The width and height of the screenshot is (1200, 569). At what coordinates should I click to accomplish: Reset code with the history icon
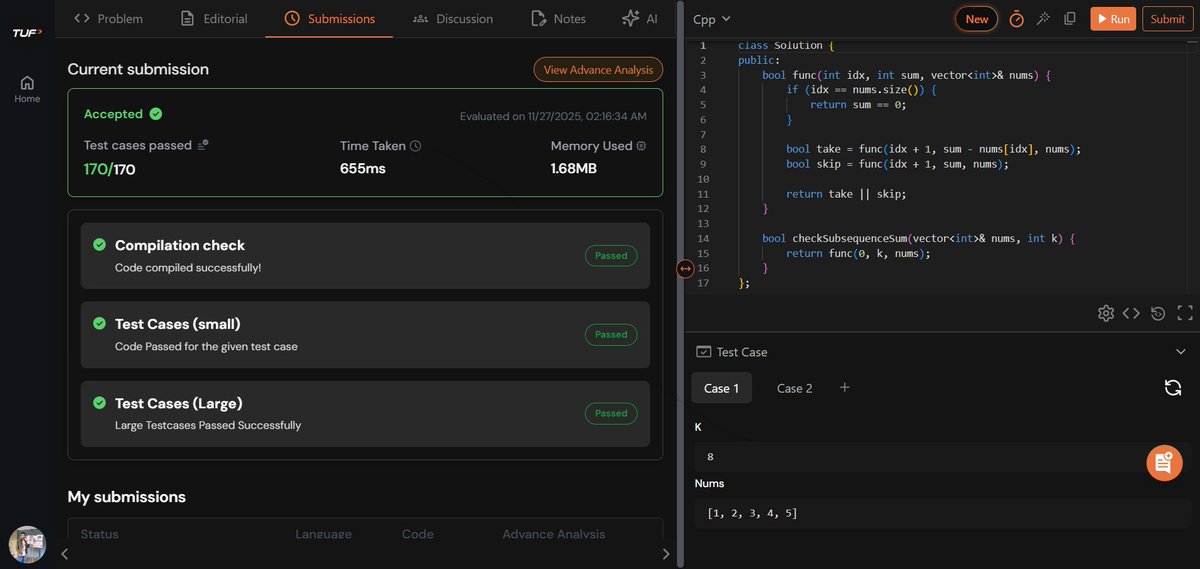(1158, 313)
